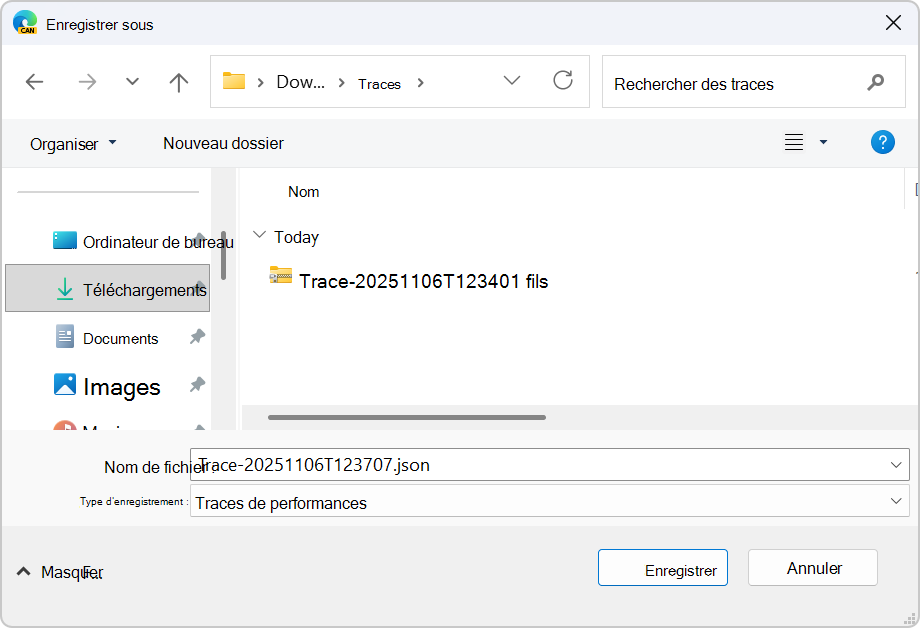Click the CAN application icon in title bar
The height and width of the screenshot is (628, 920).
pyautogui.click(x=25, y=22)
